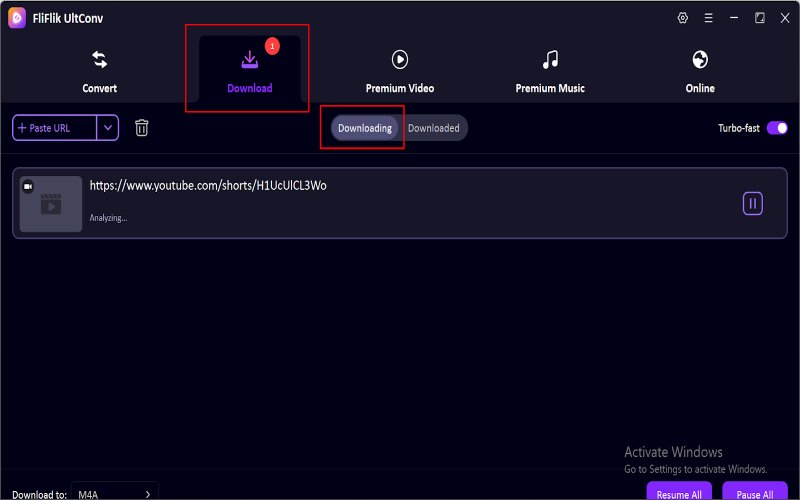Expand the Paste URL dropdown arrow

tap(108, 128)
